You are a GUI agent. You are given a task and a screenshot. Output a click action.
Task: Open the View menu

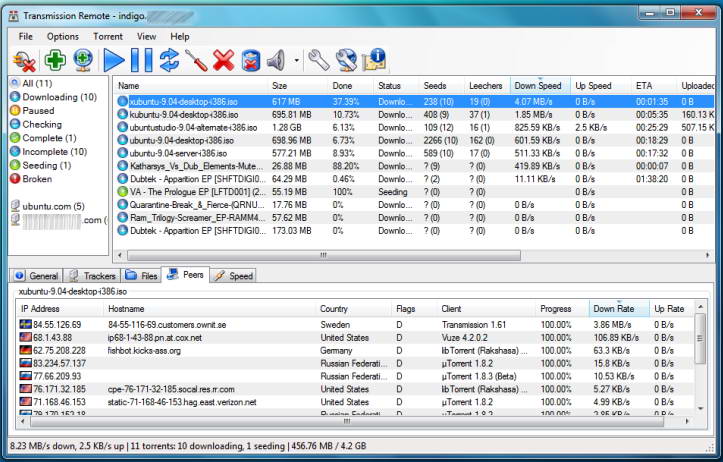tap(146, 36)
